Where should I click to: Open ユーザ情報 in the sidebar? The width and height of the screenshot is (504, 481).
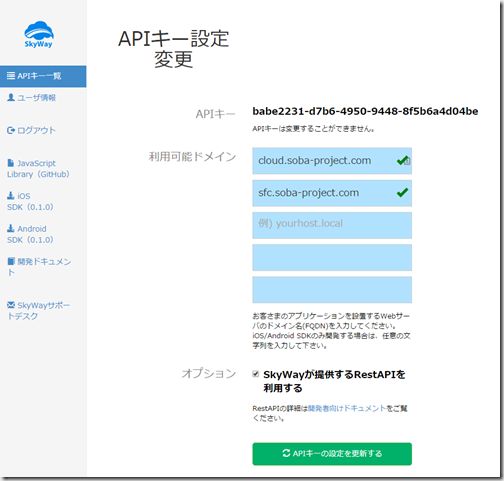click(32, 98)
